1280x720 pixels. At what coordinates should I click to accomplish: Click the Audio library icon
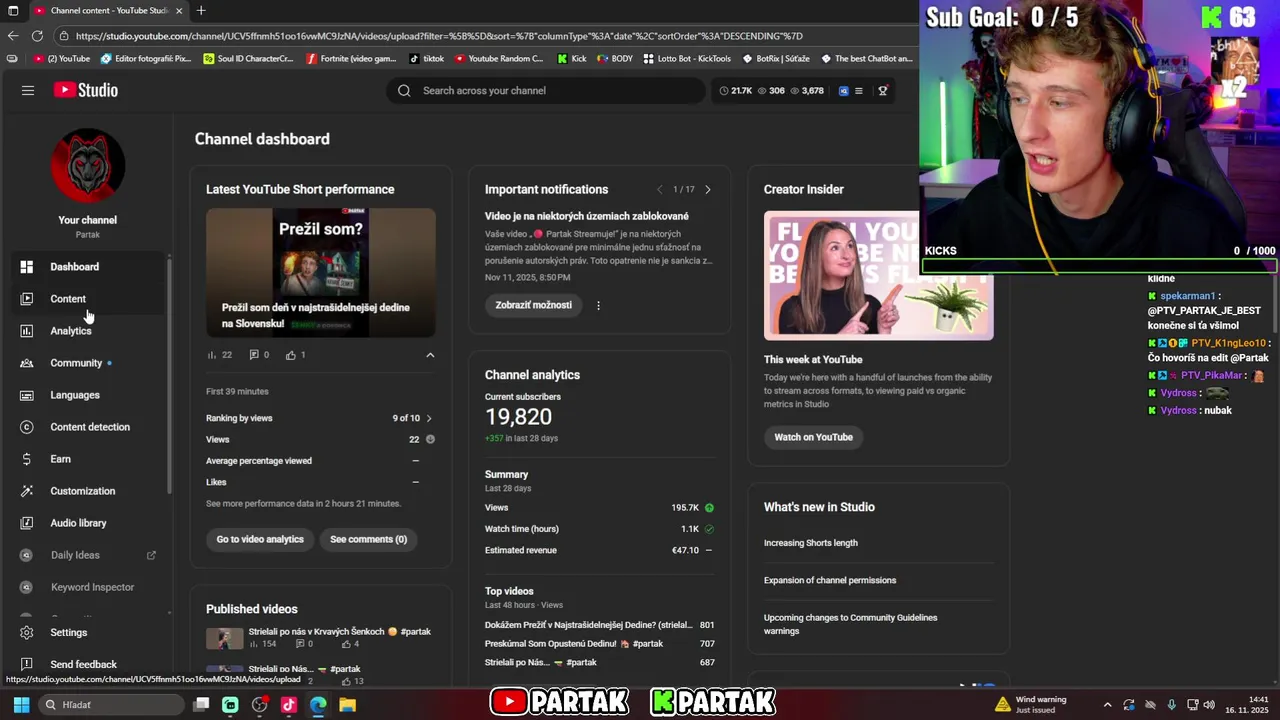[x=27, y=523]
